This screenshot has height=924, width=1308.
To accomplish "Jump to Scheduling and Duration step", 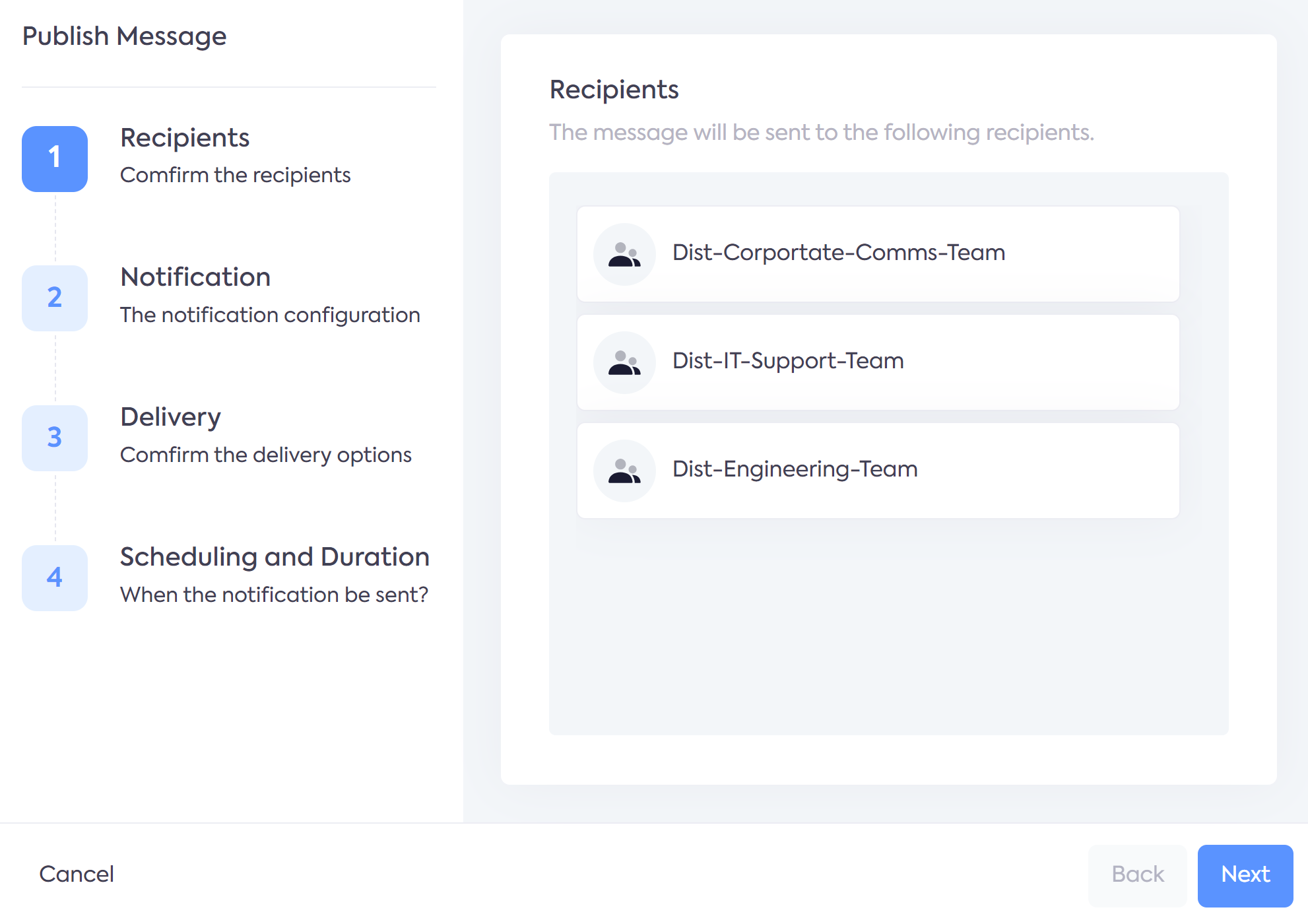I will click(275, 557).
